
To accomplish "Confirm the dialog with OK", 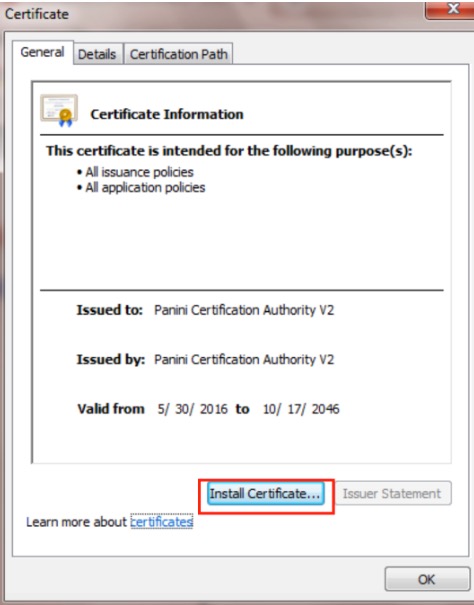I will tap(427, 579).
